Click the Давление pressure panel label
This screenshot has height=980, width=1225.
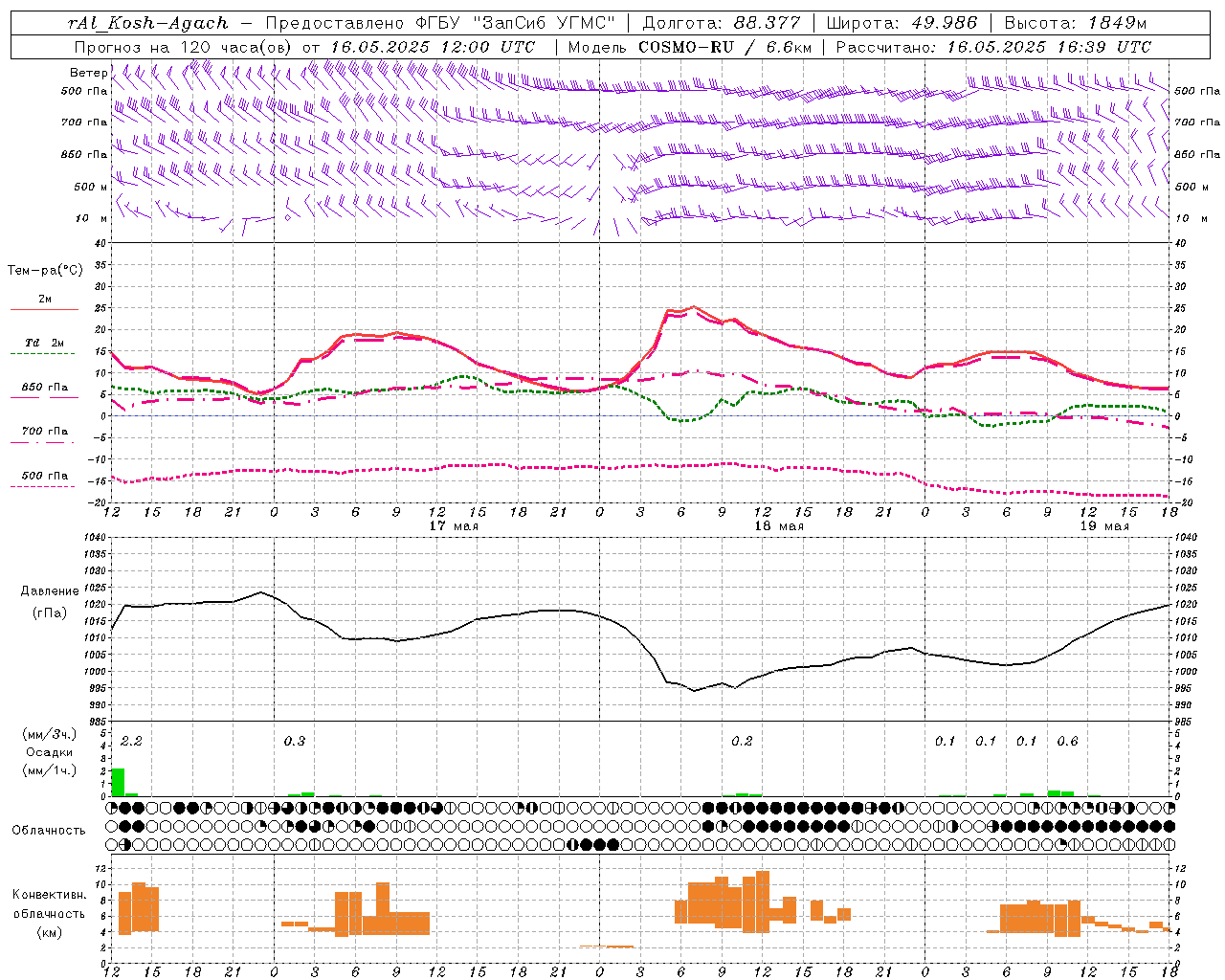tap(50, 591)
